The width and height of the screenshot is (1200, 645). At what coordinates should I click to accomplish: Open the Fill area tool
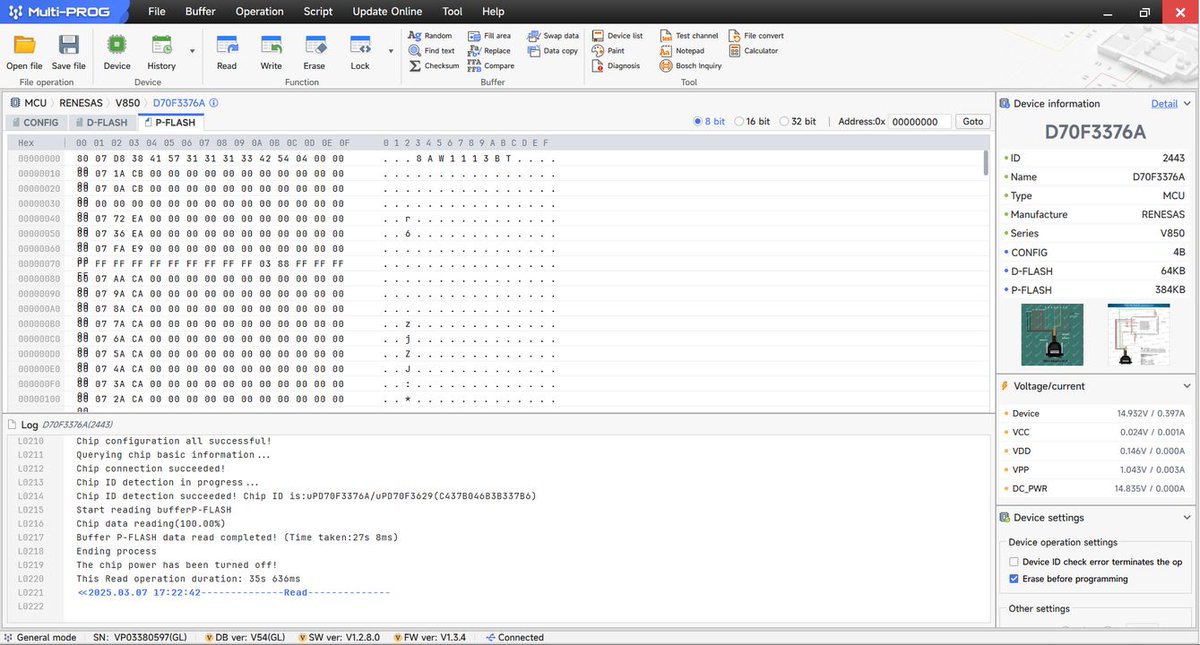[x=489, y=36]
